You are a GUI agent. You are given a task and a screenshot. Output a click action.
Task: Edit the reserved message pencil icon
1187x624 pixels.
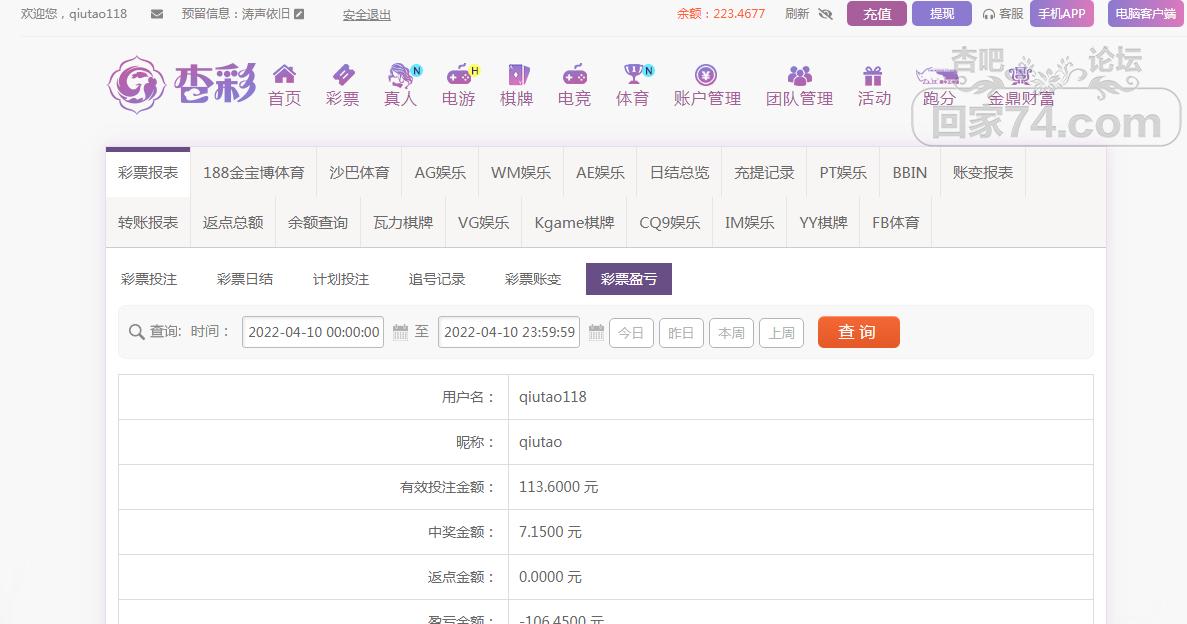[x=299, y=14]
